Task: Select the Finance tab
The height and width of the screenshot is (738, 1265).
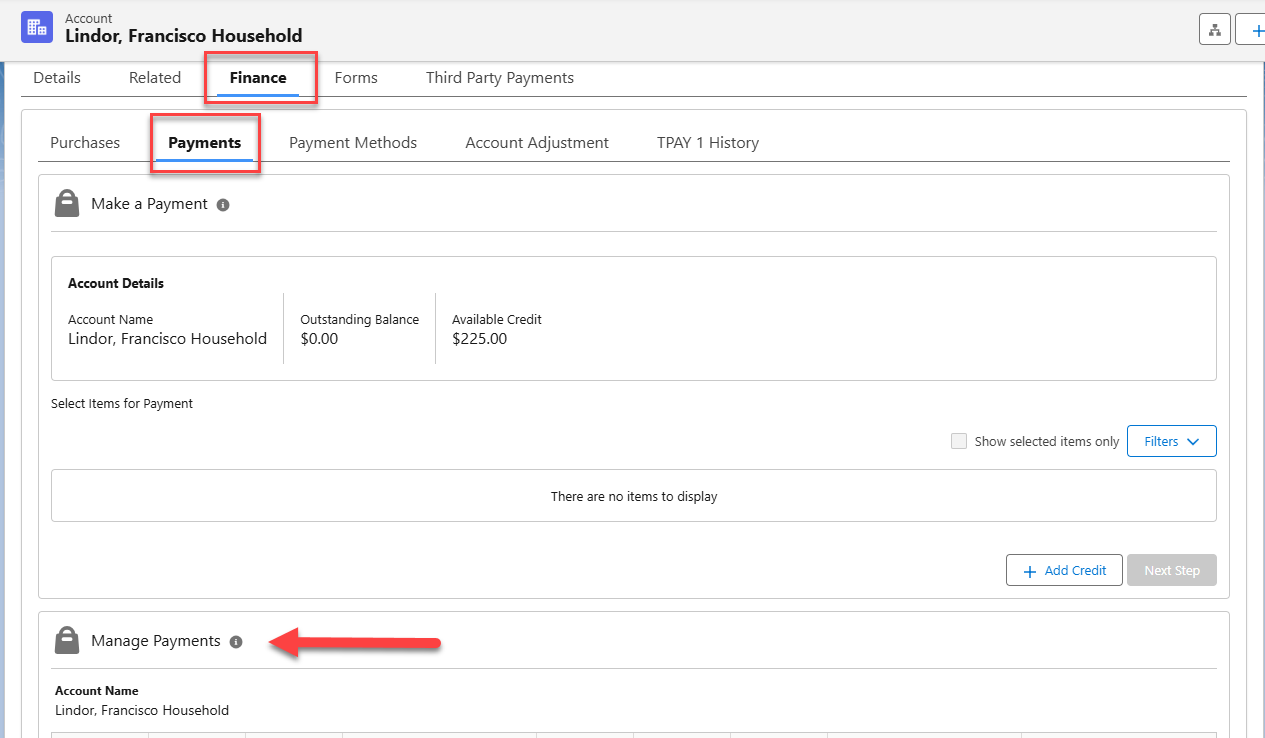Action: (258, 78)
